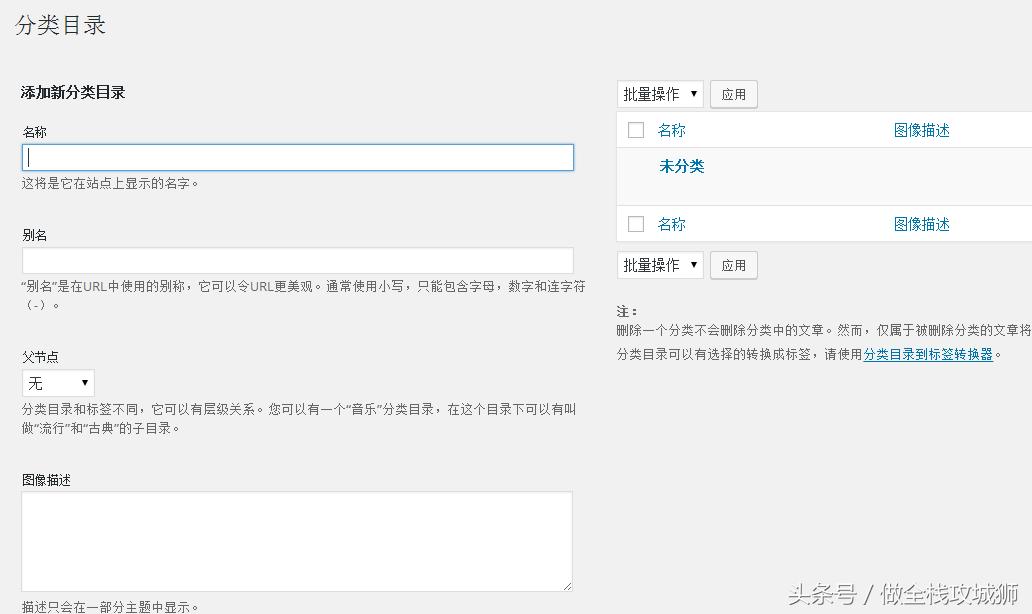The image size is (1032, 614).
Task: Sort categories by the top 名称 column
Action: point(671,129)
